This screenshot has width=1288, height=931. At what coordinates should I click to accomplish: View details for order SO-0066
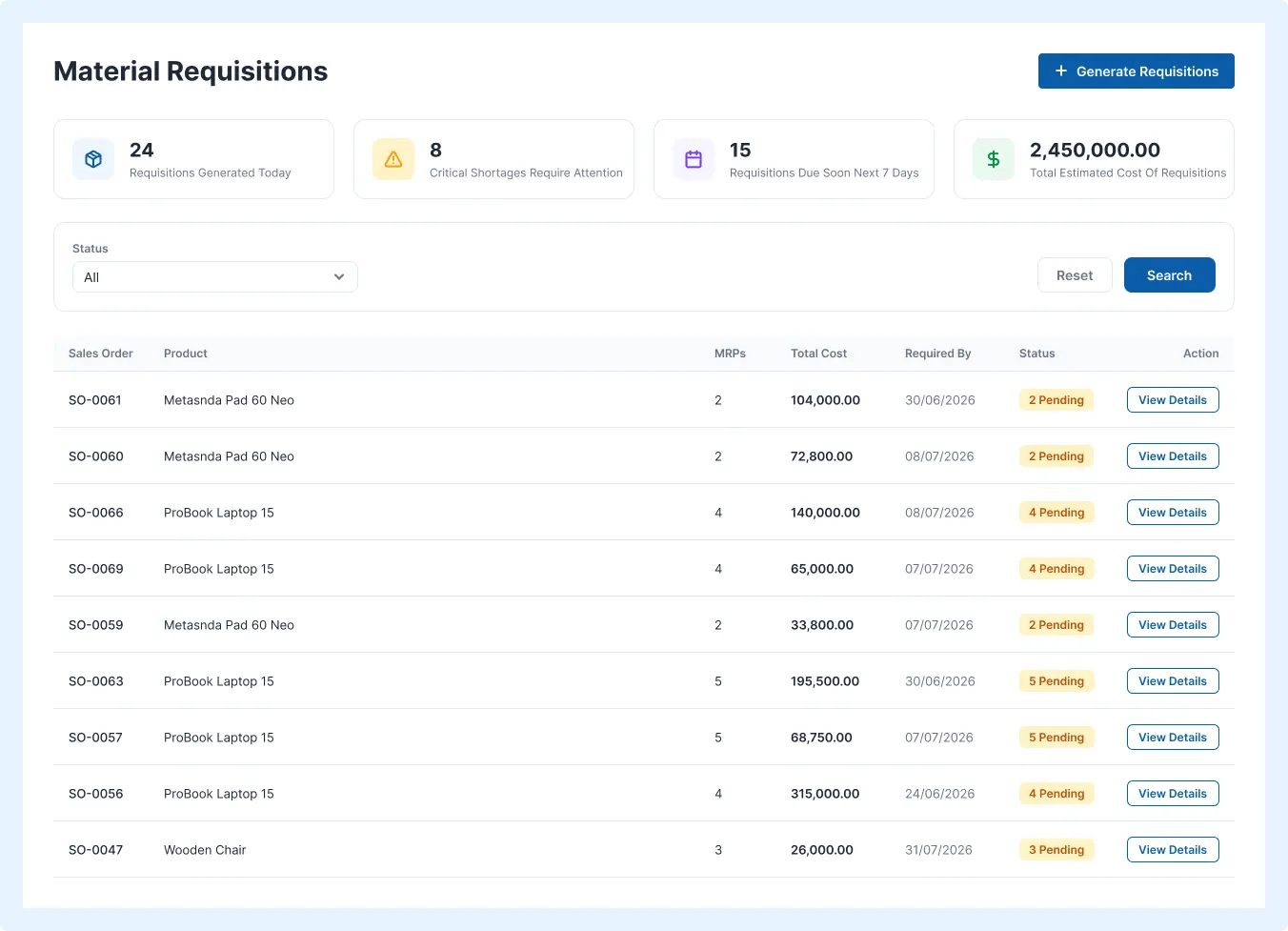(1173, 513)
